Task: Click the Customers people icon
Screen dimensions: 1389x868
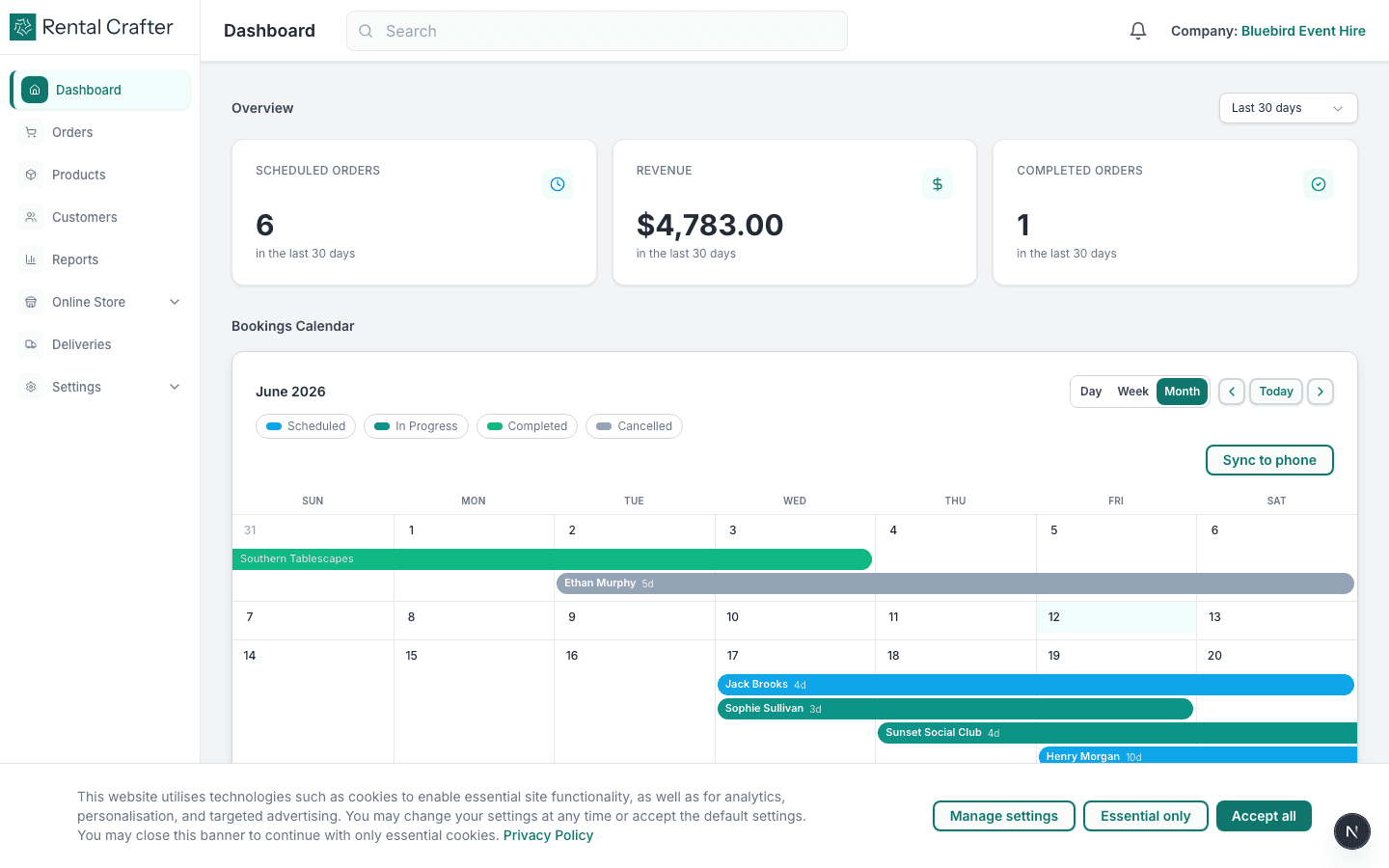Action: click(31, 217)
